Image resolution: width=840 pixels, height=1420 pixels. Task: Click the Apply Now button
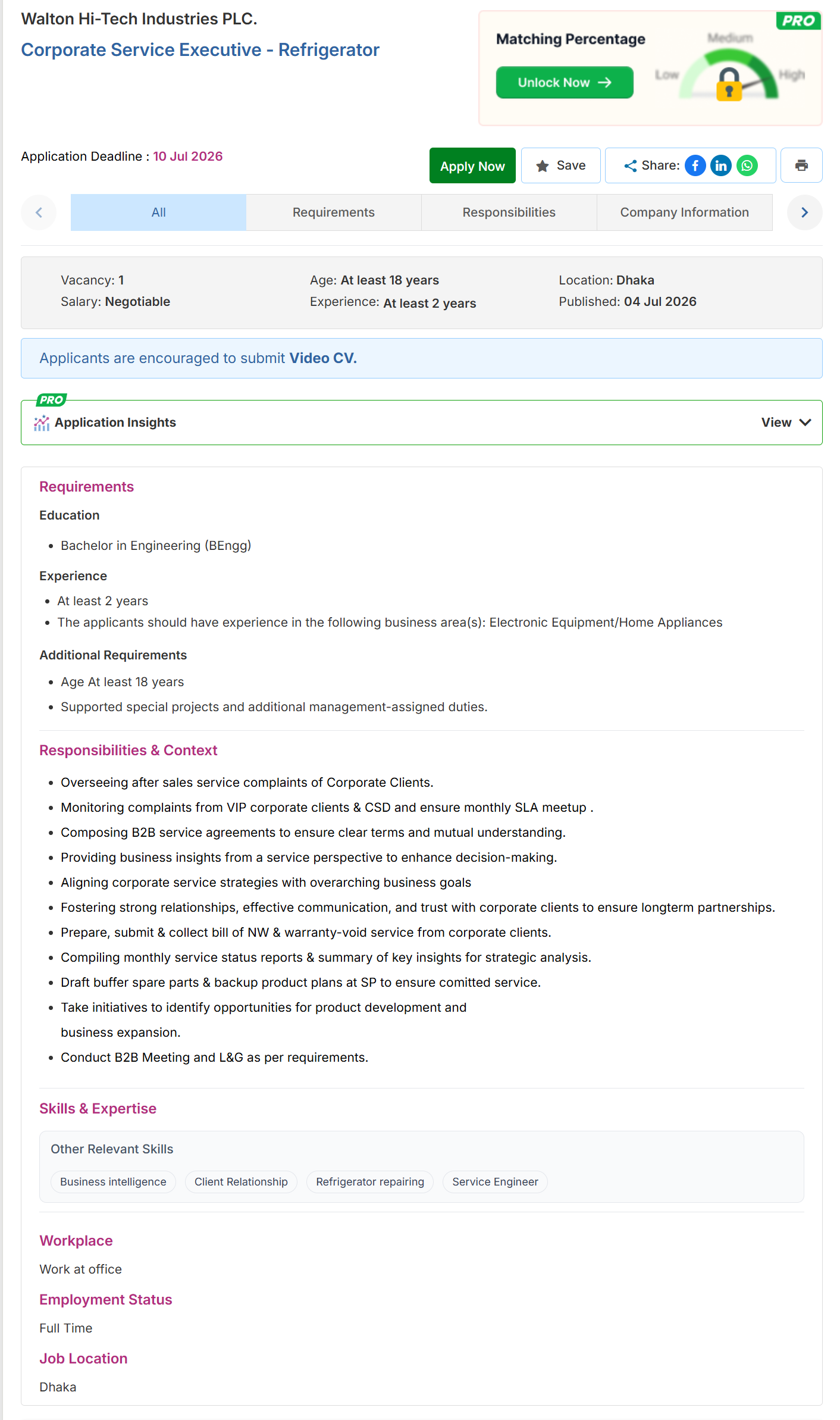click(x=472, y=166)
